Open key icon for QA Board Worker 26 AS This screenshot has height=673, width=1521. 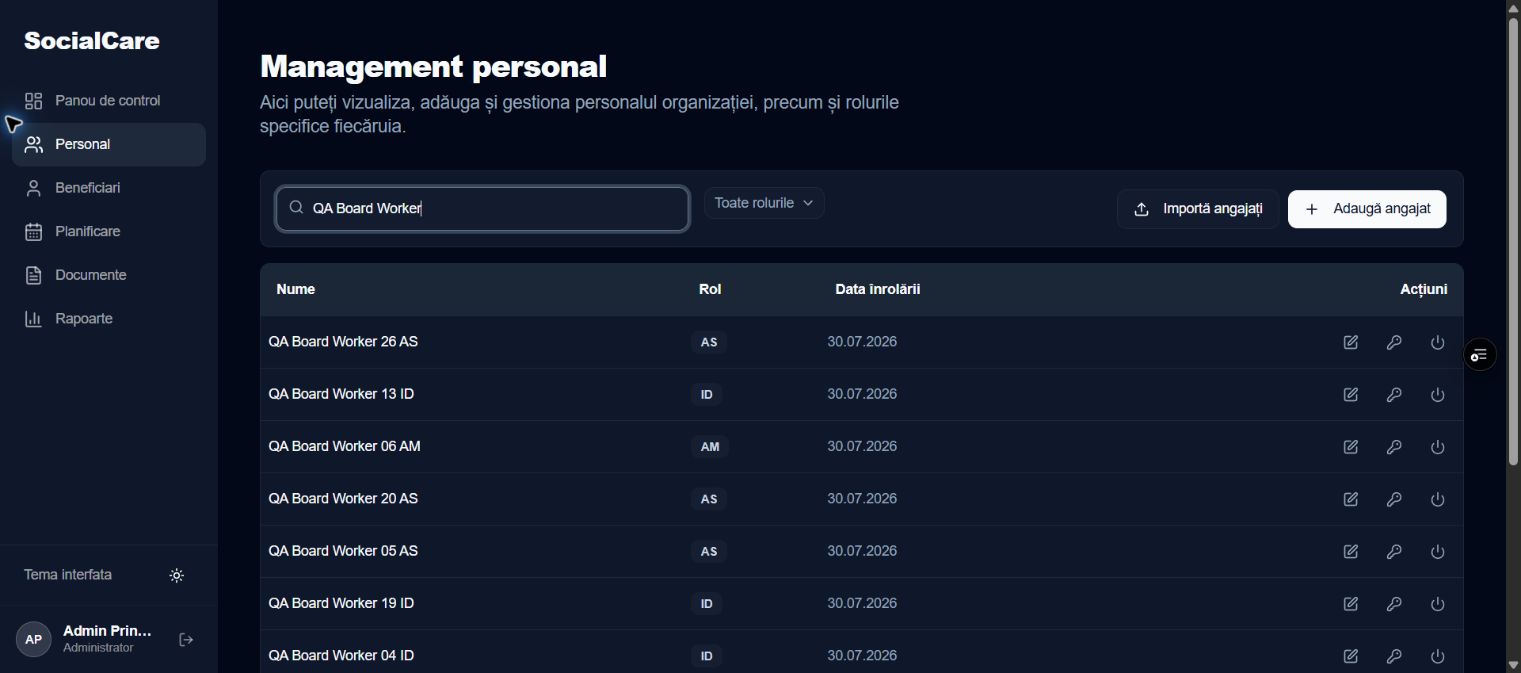[1394, 343]
